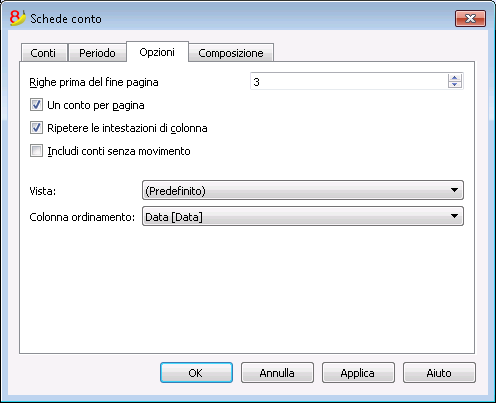This screenshot has width=496, height=403.
Task: Click the Righe prima del fine pagina field
Action: click(349, 82)
